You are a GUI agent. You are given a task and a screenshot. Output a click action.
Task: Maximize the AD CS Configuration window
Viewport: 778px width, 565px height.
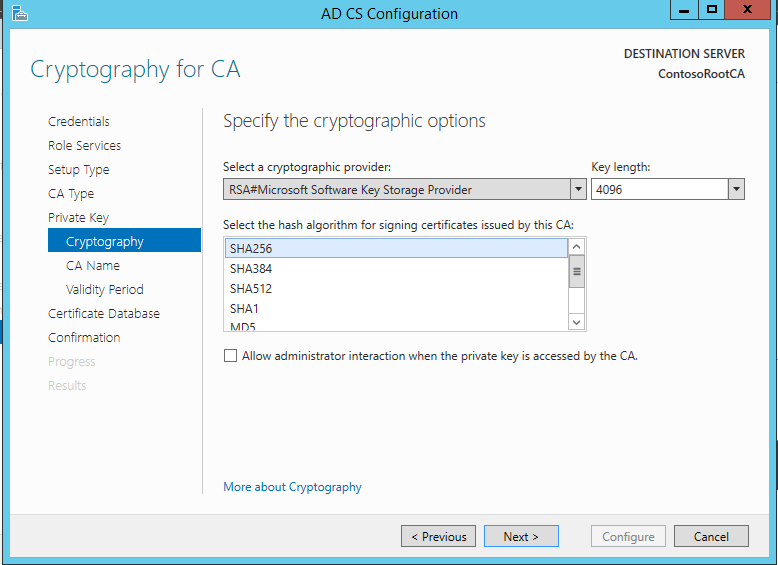712,10
